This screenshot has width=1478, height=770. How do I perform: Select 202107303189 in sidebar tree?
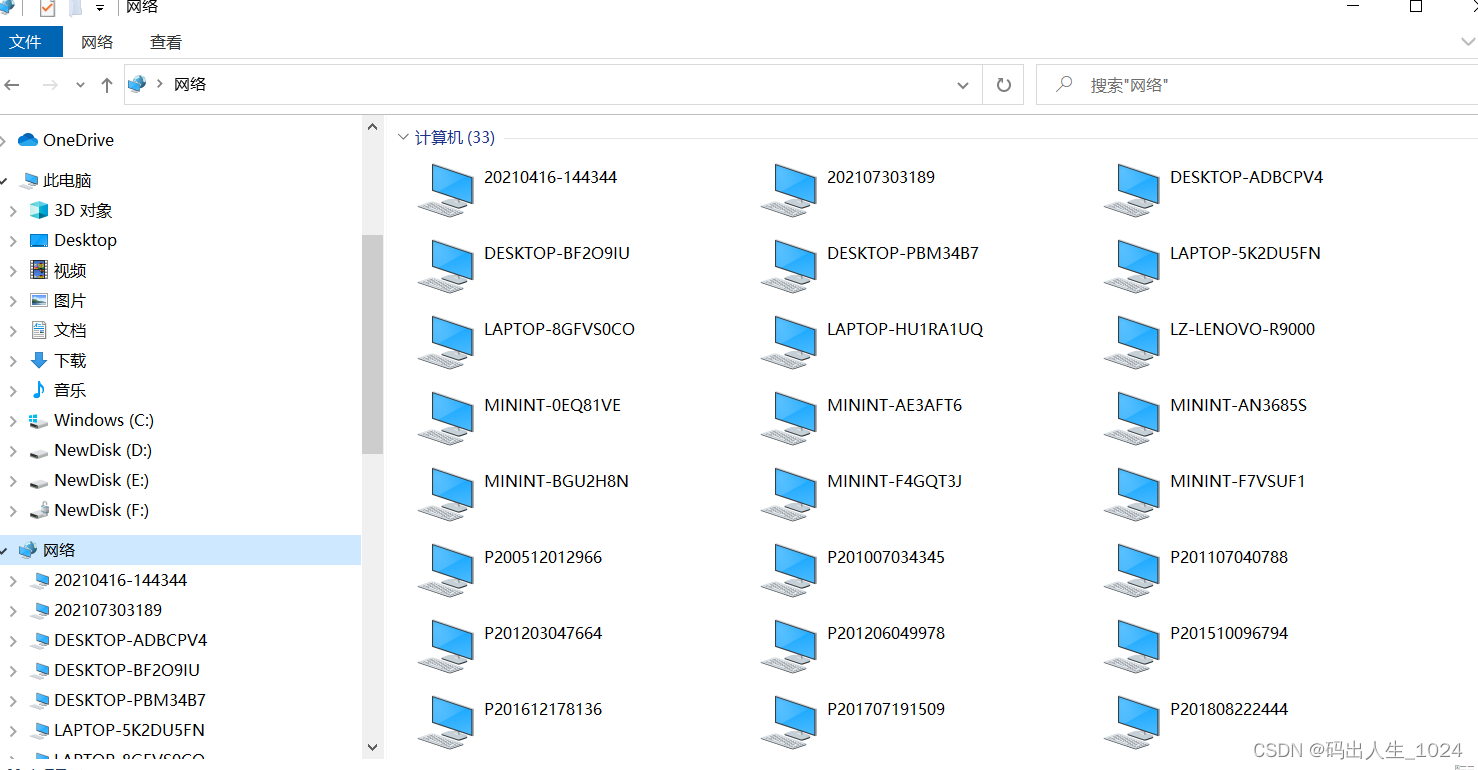(x=97, y=611)
